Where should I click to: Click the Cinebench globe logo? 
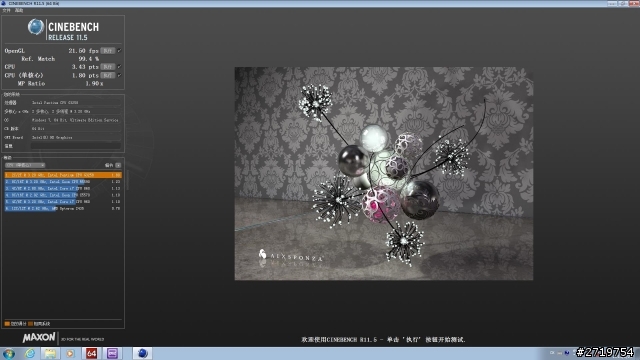[36, 27]
